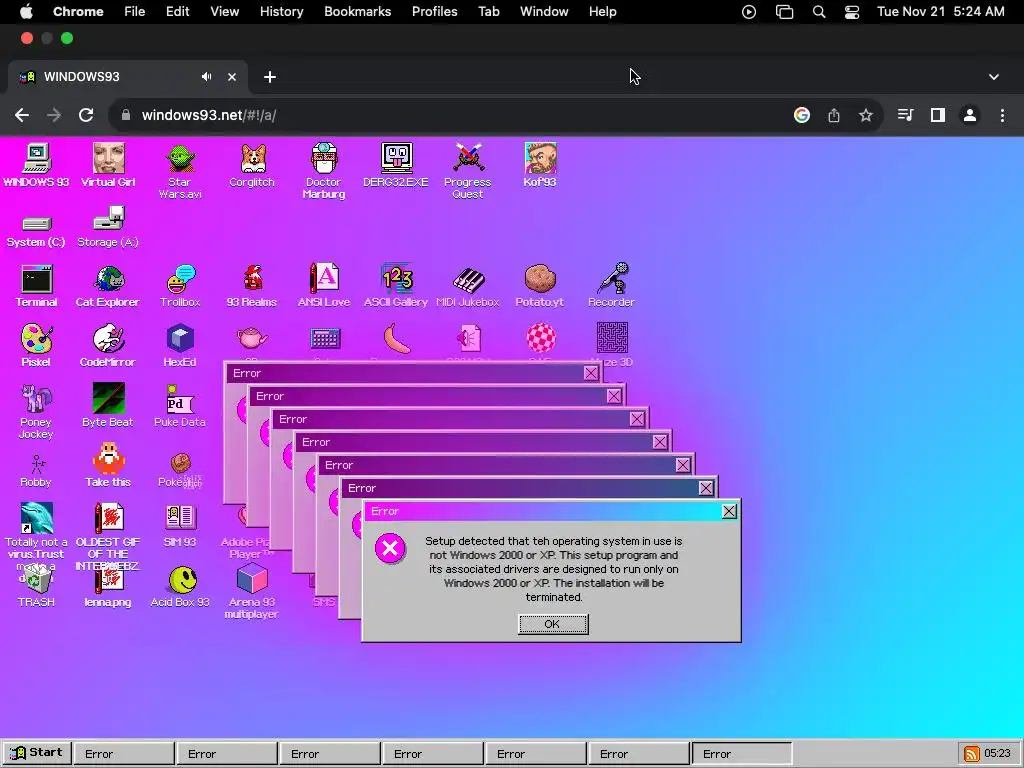Open the View menu
The width and height of the screenshot is (1024, 768).
(225, 12)
